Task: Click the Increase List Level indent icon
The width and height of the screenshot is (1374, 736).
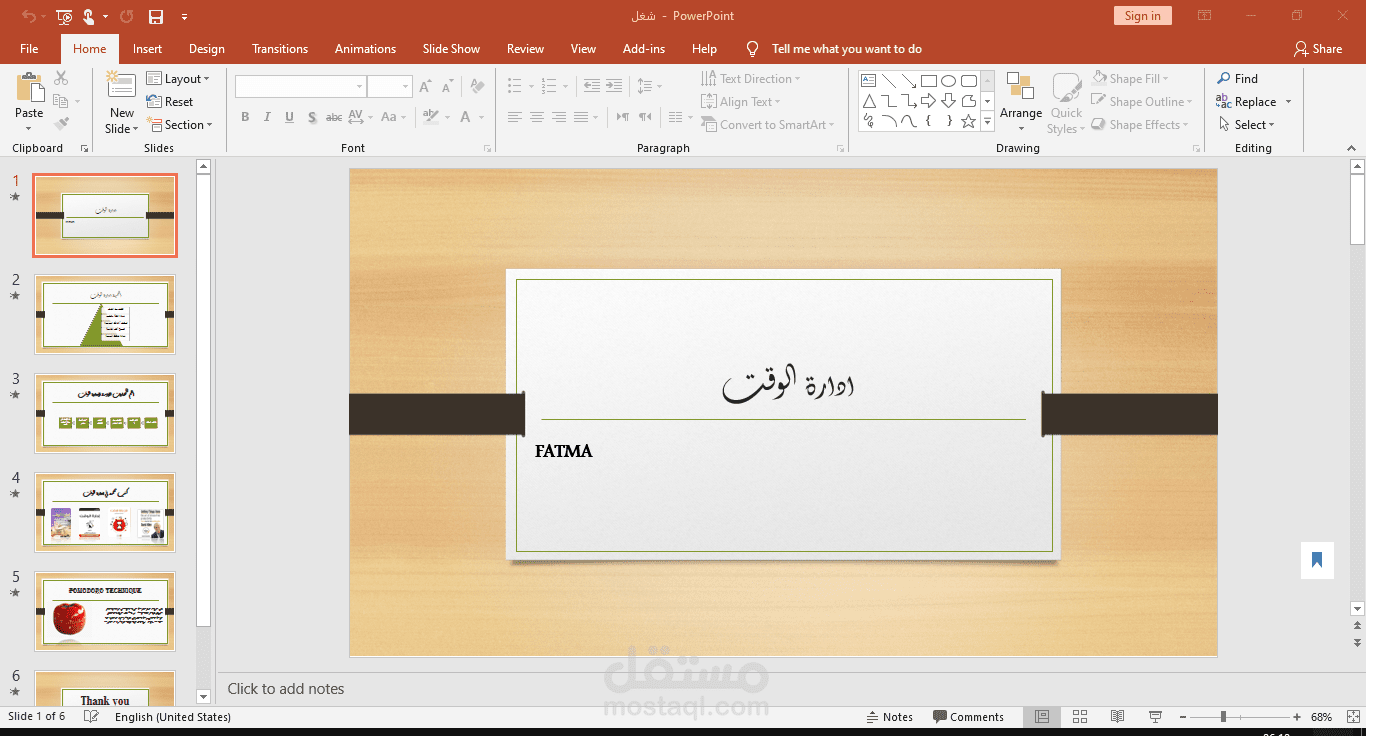Action: [614, 86]
